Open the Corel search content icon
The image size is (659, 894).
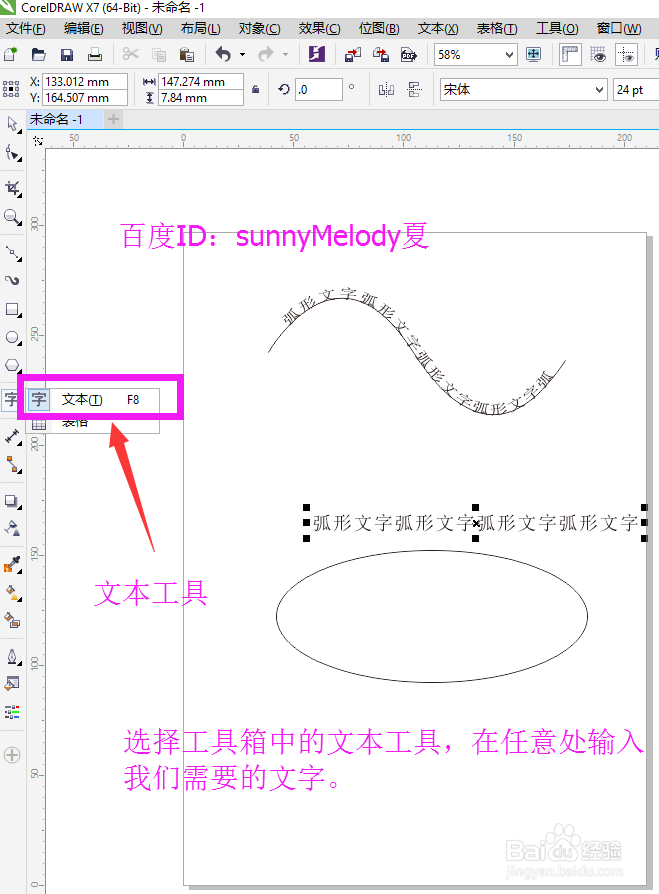point(316,55)
